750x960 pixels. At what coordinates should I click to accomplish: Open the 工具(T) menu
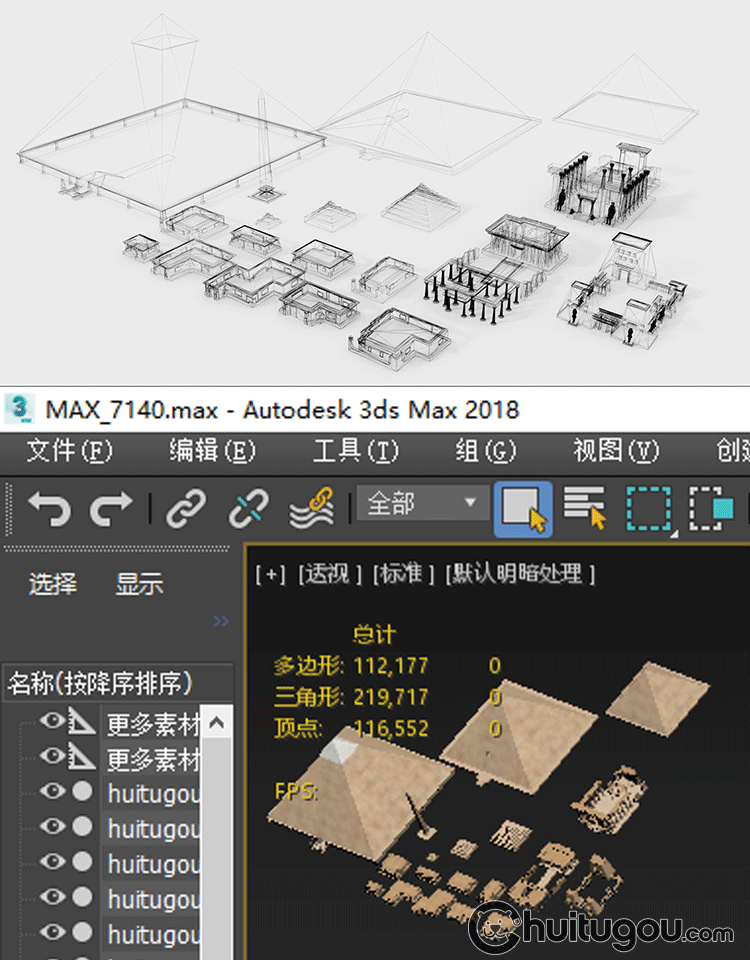(356, 451)
